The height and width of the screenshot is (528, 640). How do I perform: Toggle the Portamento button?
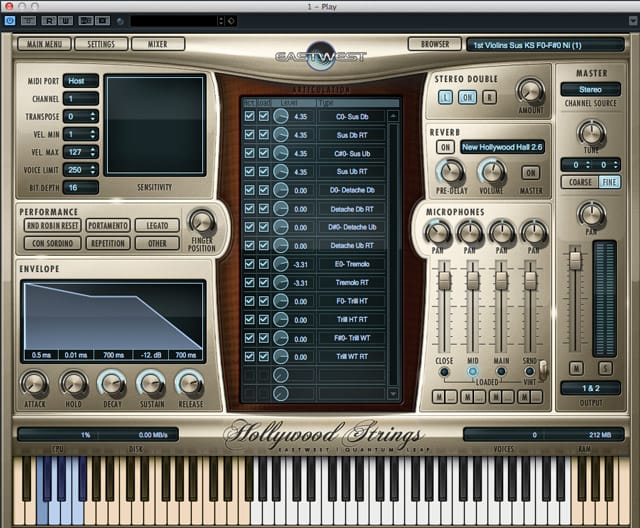(108, 225)
